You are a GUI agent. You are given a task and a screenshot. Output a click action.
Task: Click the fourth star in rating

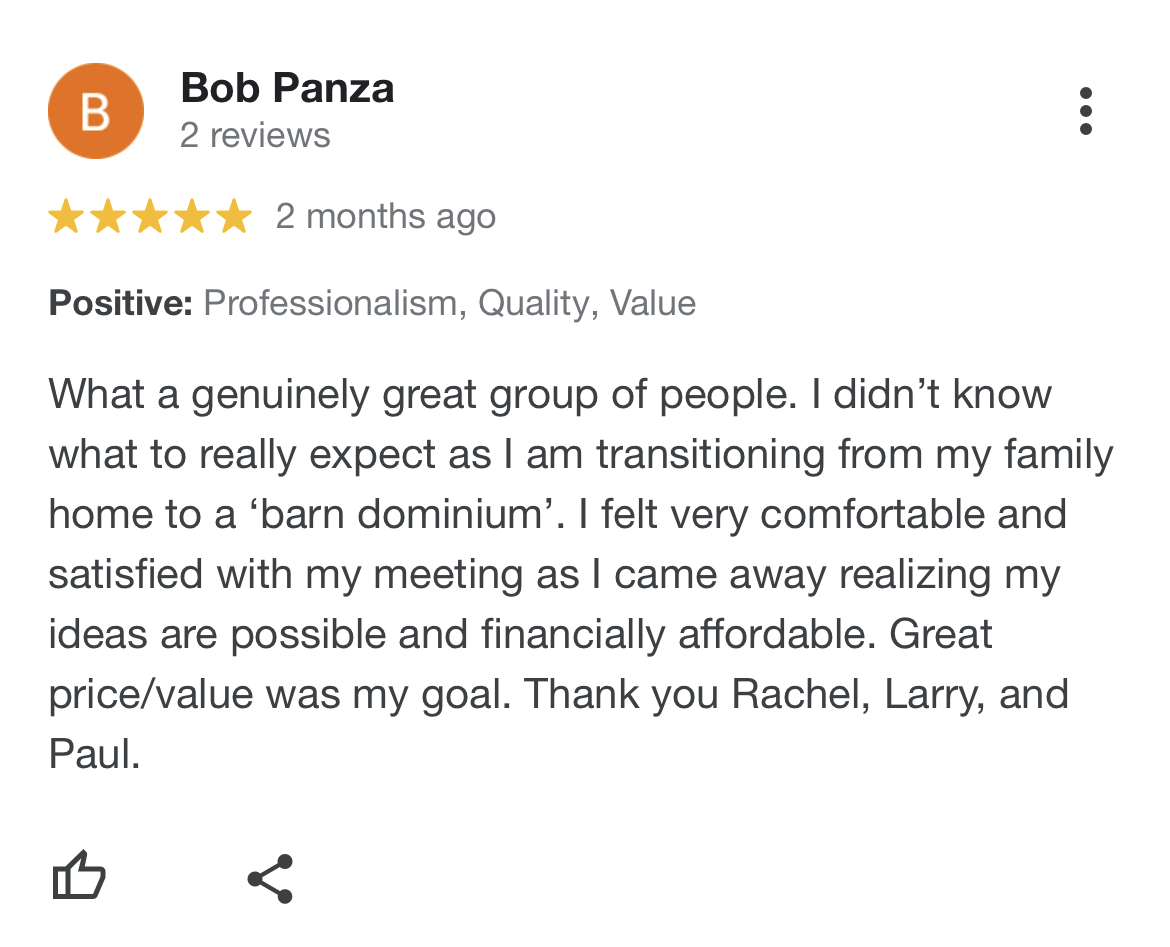(191, 216)
